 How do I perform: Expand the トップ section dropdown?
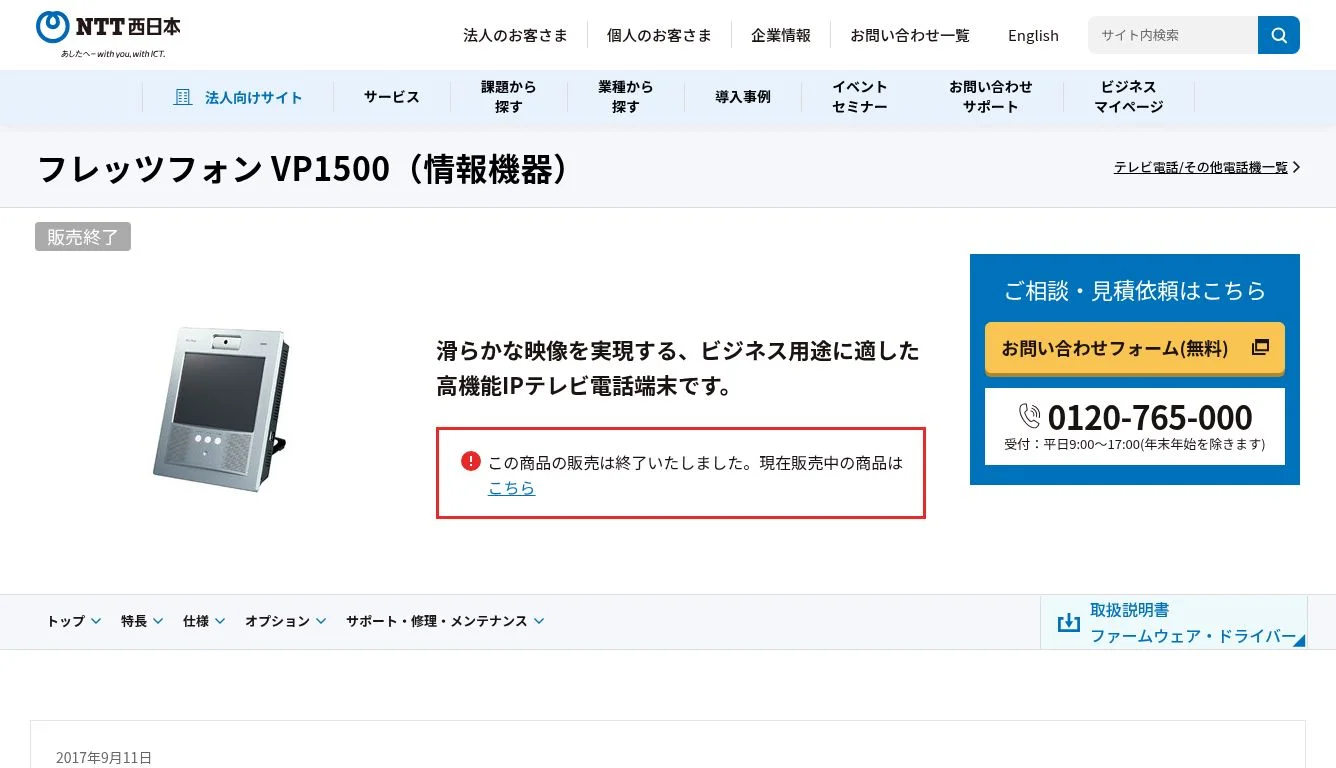tap(74, 621)
